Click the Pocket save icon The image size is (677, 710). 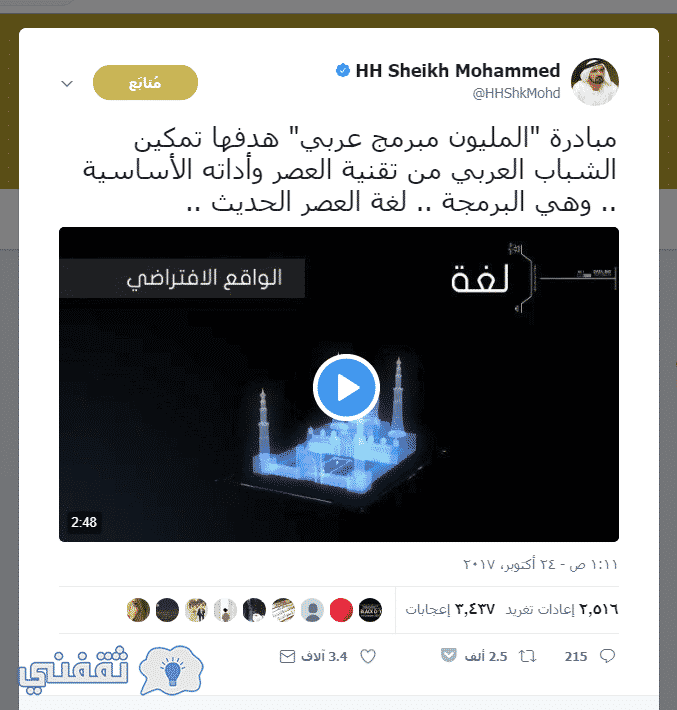tap(448, 655)
